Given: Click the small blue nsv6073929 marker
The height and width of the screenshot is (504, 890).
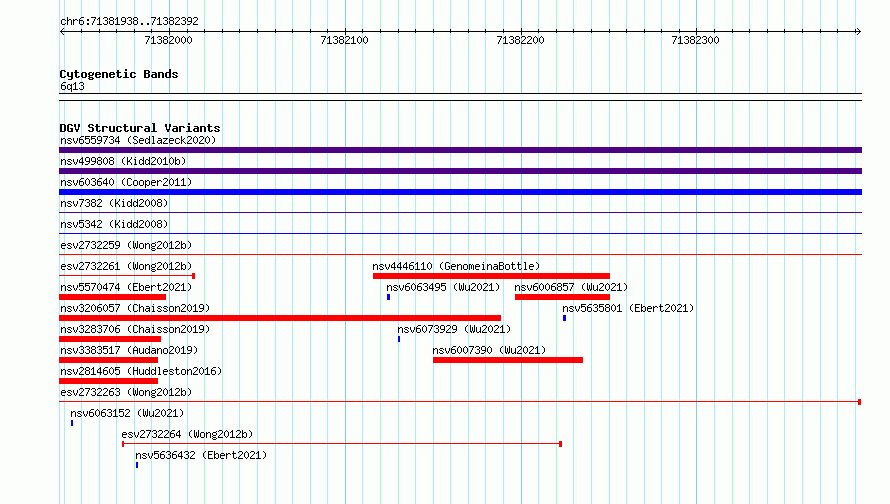Looking at the screenshot, I should [399, 339].
